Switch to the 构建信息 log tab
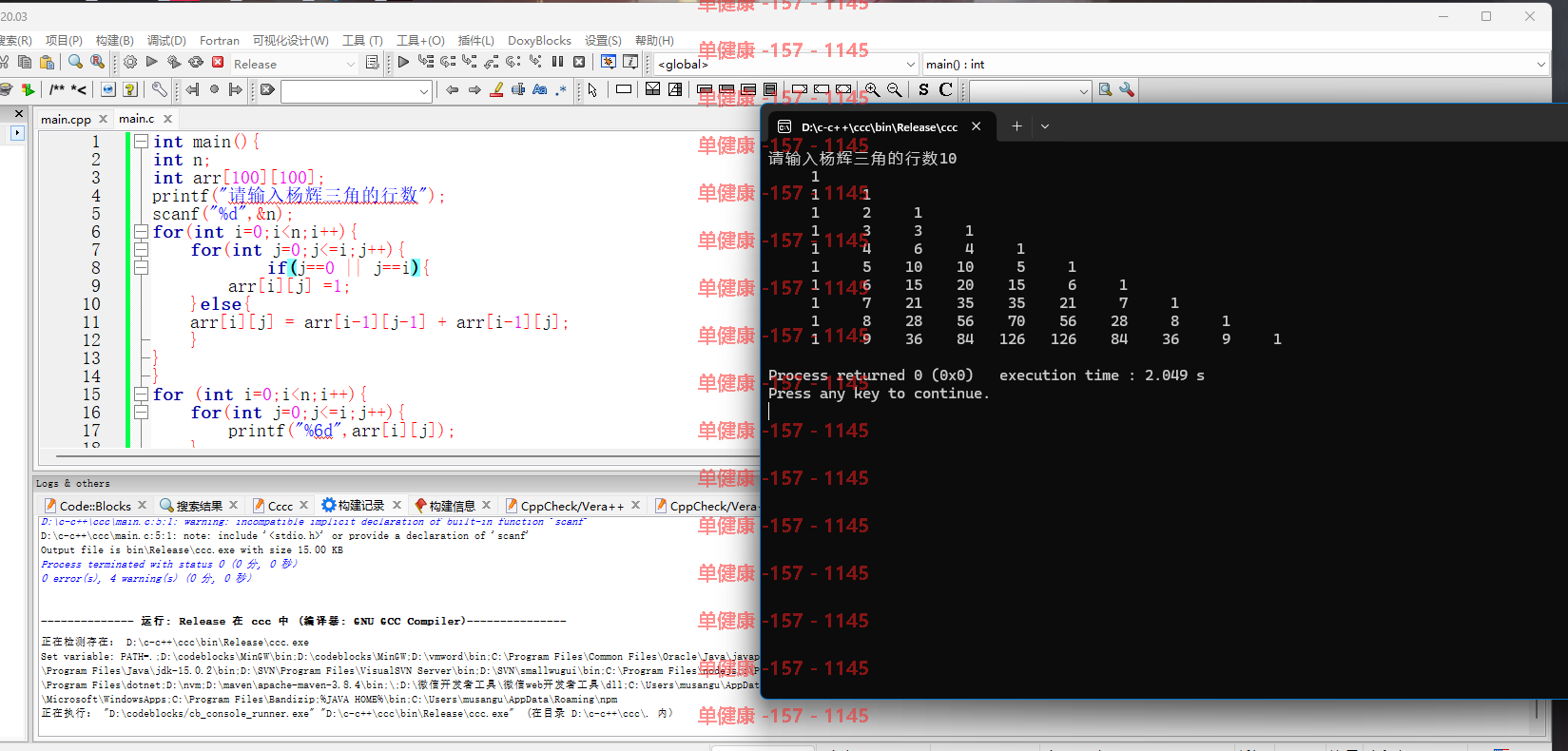Screen dimensions: 1568x751 click(x=452, y=506)
